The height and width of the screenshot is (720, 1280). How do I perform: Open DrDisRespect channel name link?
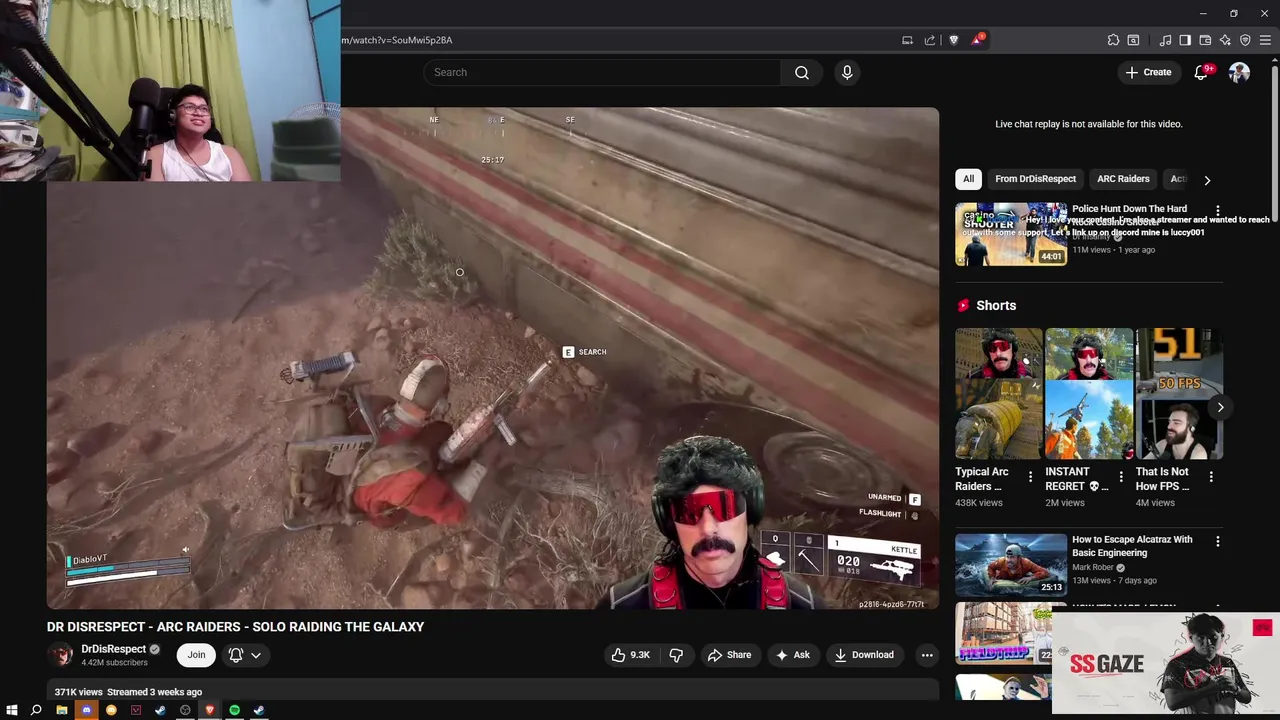[113, 649]
